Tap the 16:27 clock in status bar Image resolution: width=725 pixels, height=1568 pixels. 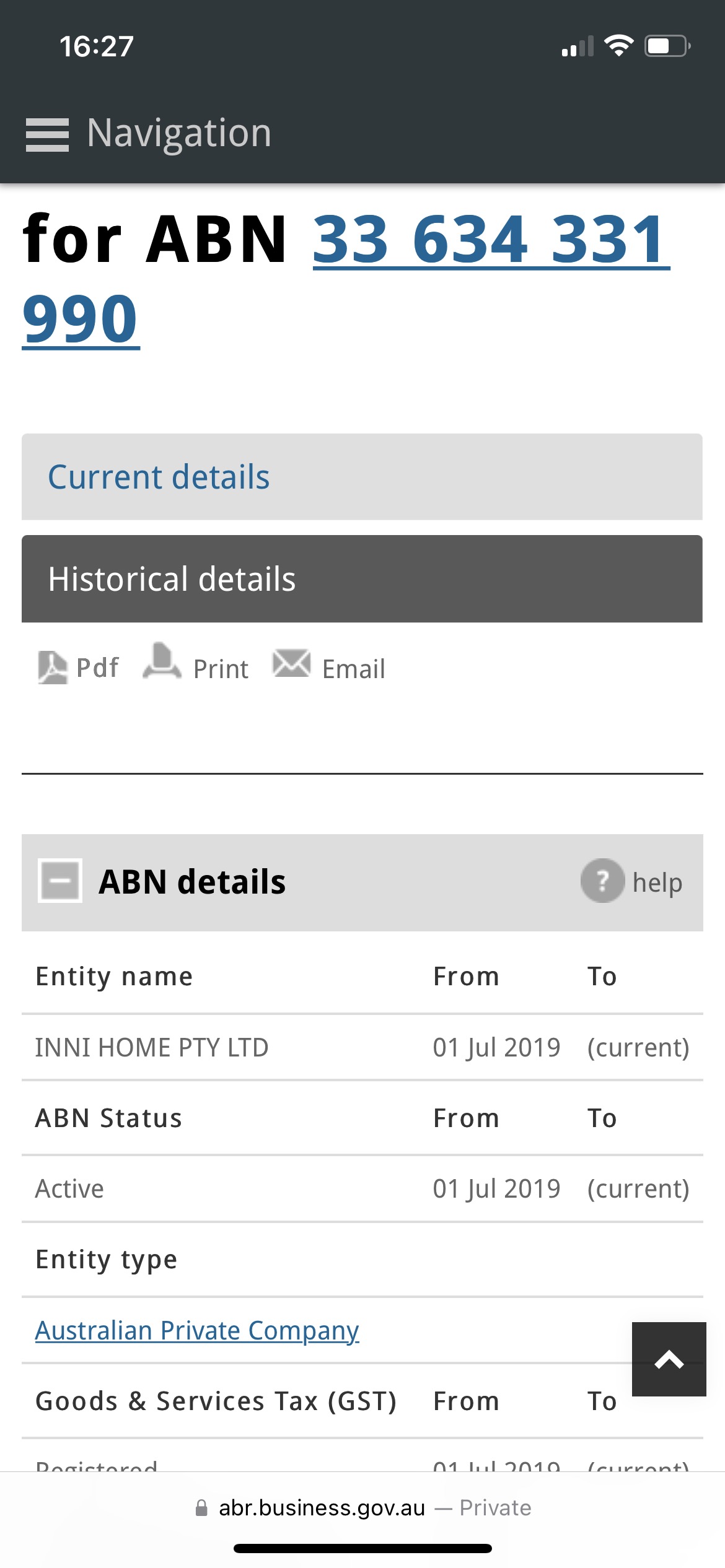coord(97,46)
